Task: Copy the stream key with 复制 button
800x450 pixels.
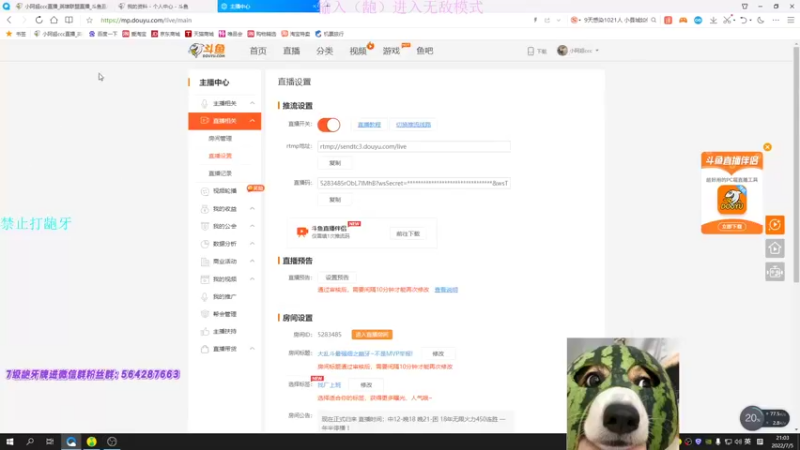Action: coord(335,200)
